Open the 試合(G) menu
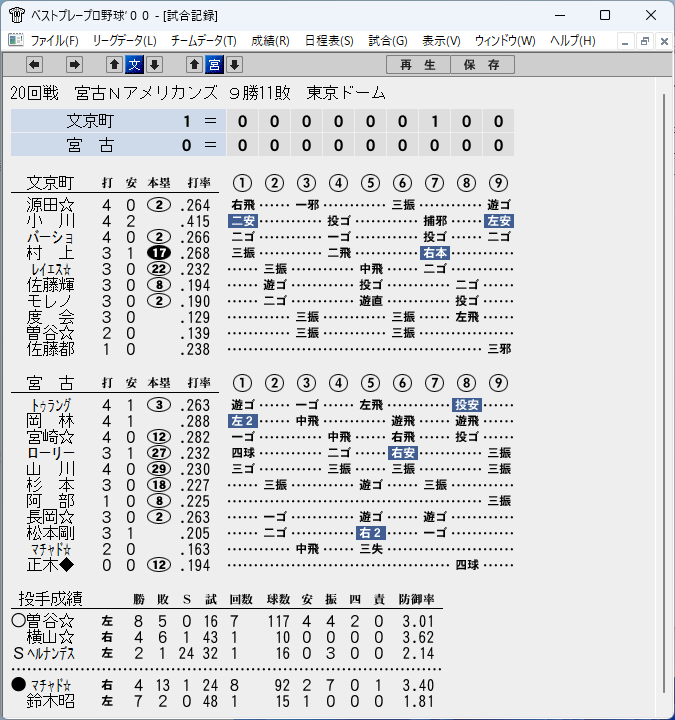The height and width of the screenshot is (720, 675). [x=388, y=41]
